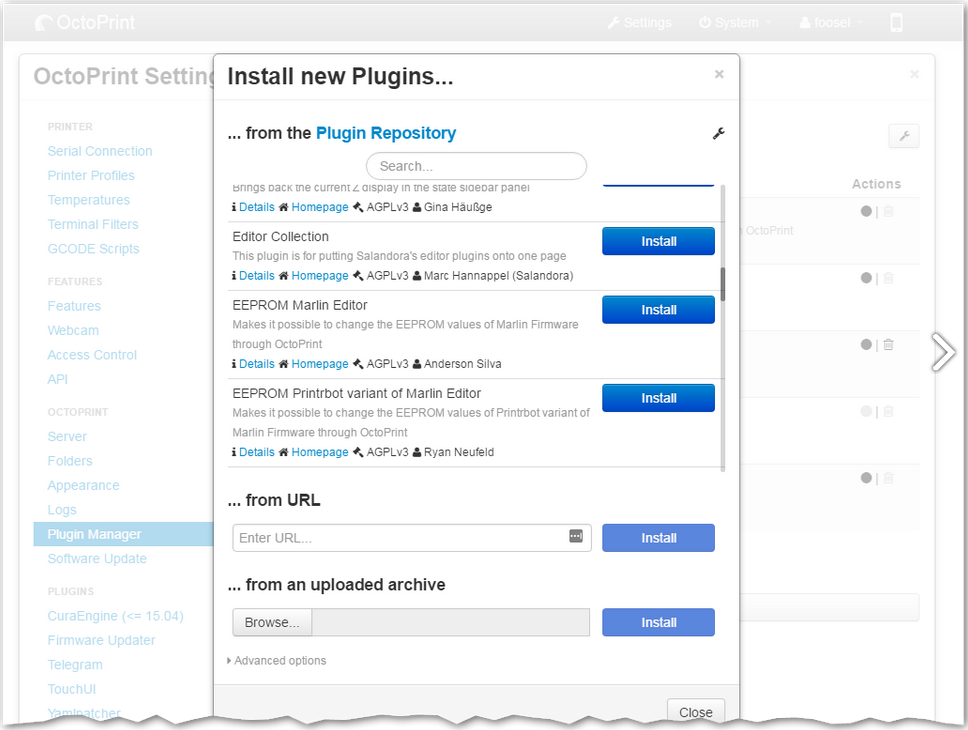968x730 pixels.
Task: Toggle the second plugin's enable circle
Action: [x=866, y=278]
